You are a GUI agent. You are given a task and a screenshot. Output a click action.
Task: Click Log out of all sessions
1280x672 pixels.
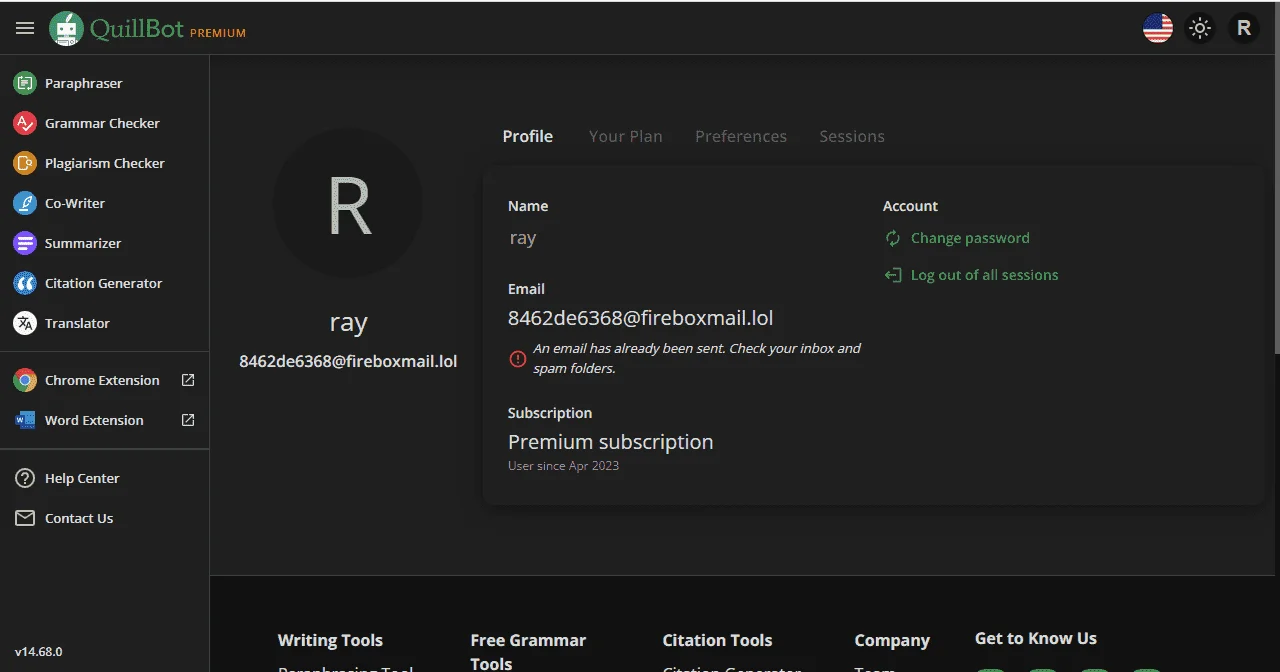[984, 275]
